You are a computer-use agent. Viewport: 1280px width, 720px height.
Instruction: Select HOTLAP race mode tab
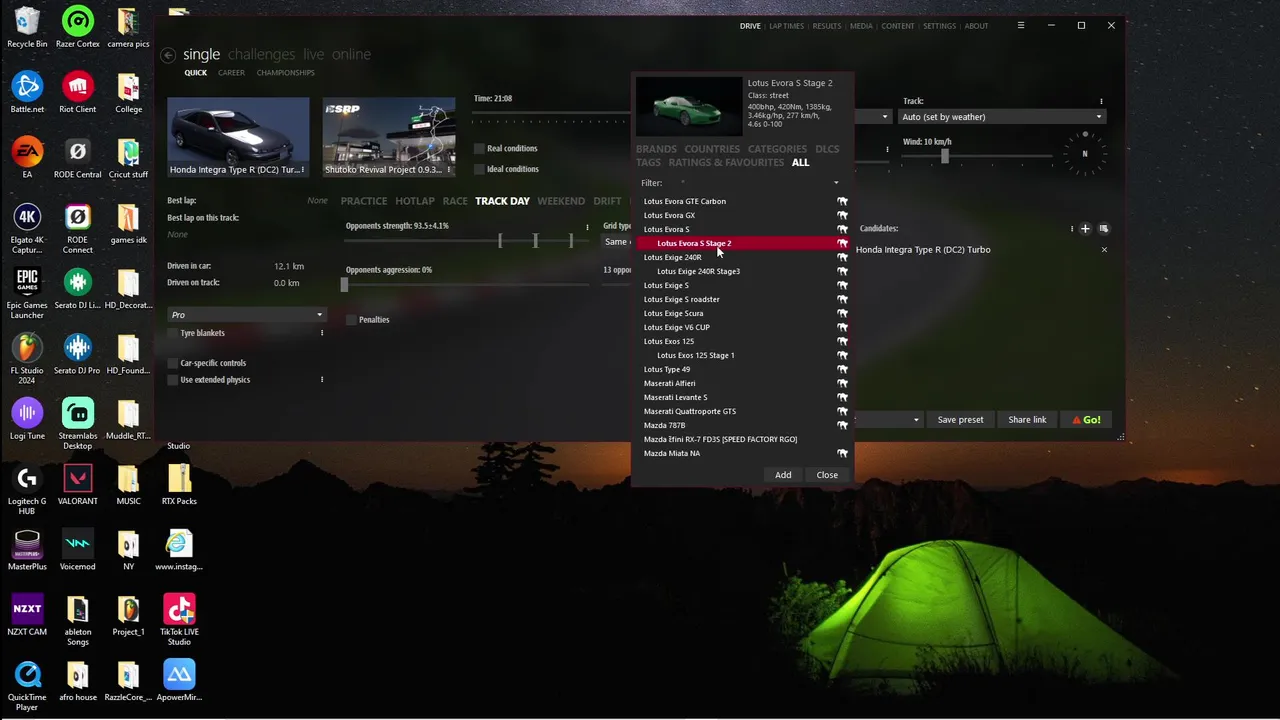[x=415, y=201]
